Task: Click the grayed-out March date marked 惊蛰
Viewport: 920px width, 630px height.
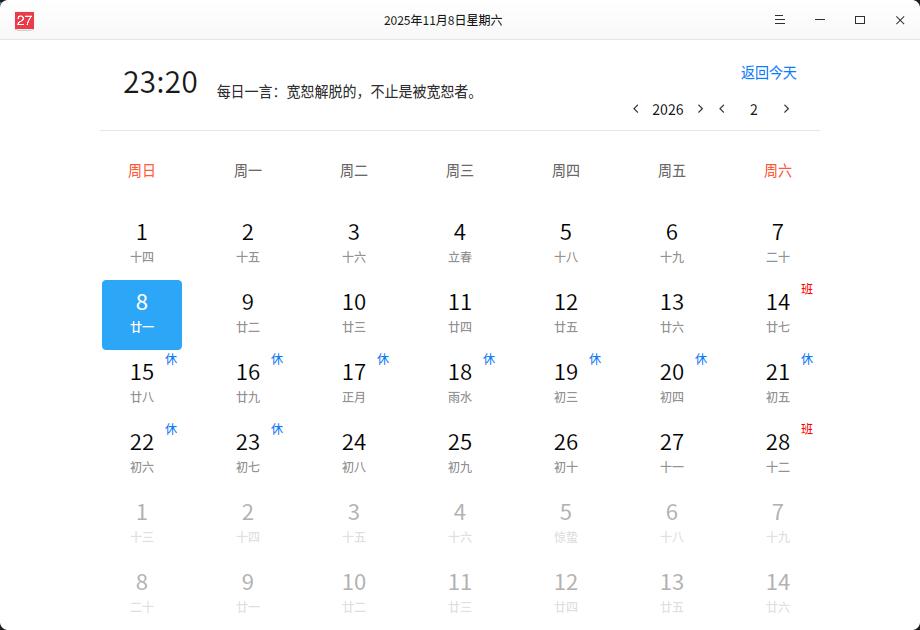Action: [565, 522]
